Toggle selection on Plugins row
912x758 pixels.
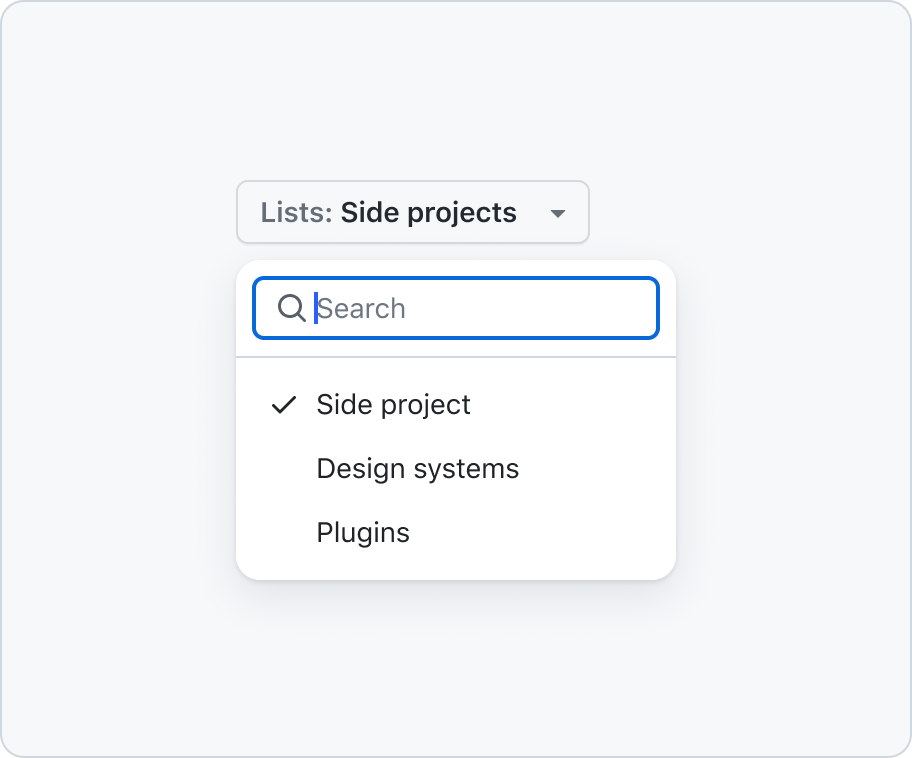coord(456,533)
